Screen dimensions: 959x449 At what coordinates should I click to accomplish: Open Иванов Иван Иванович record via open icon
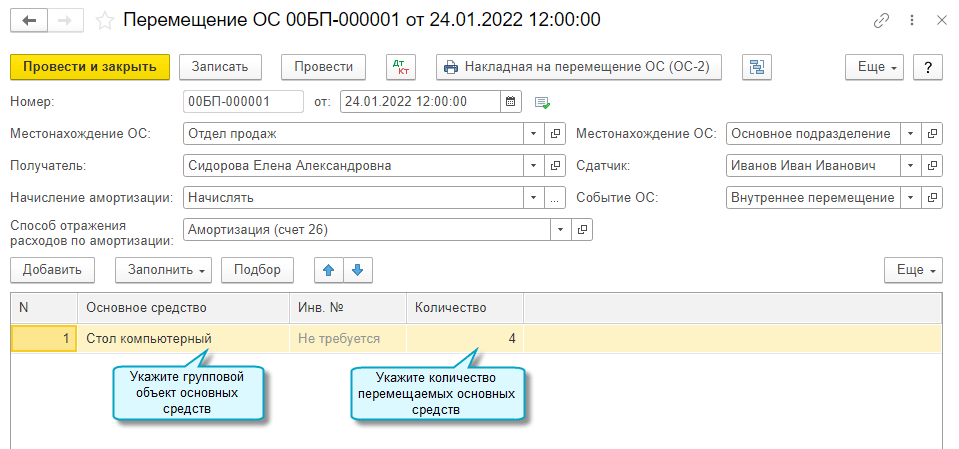point(932,166)
